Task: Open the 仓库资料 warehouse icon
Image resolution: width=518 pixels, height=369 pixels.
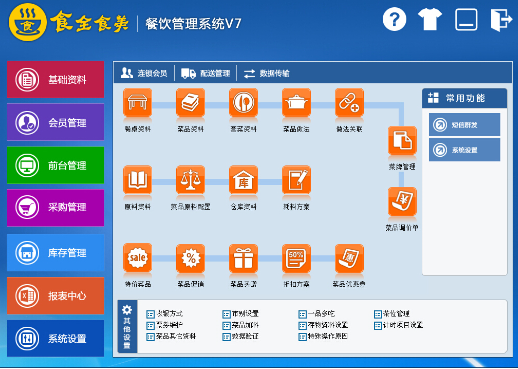Action: pyautogui.click(x=243, y=180)
